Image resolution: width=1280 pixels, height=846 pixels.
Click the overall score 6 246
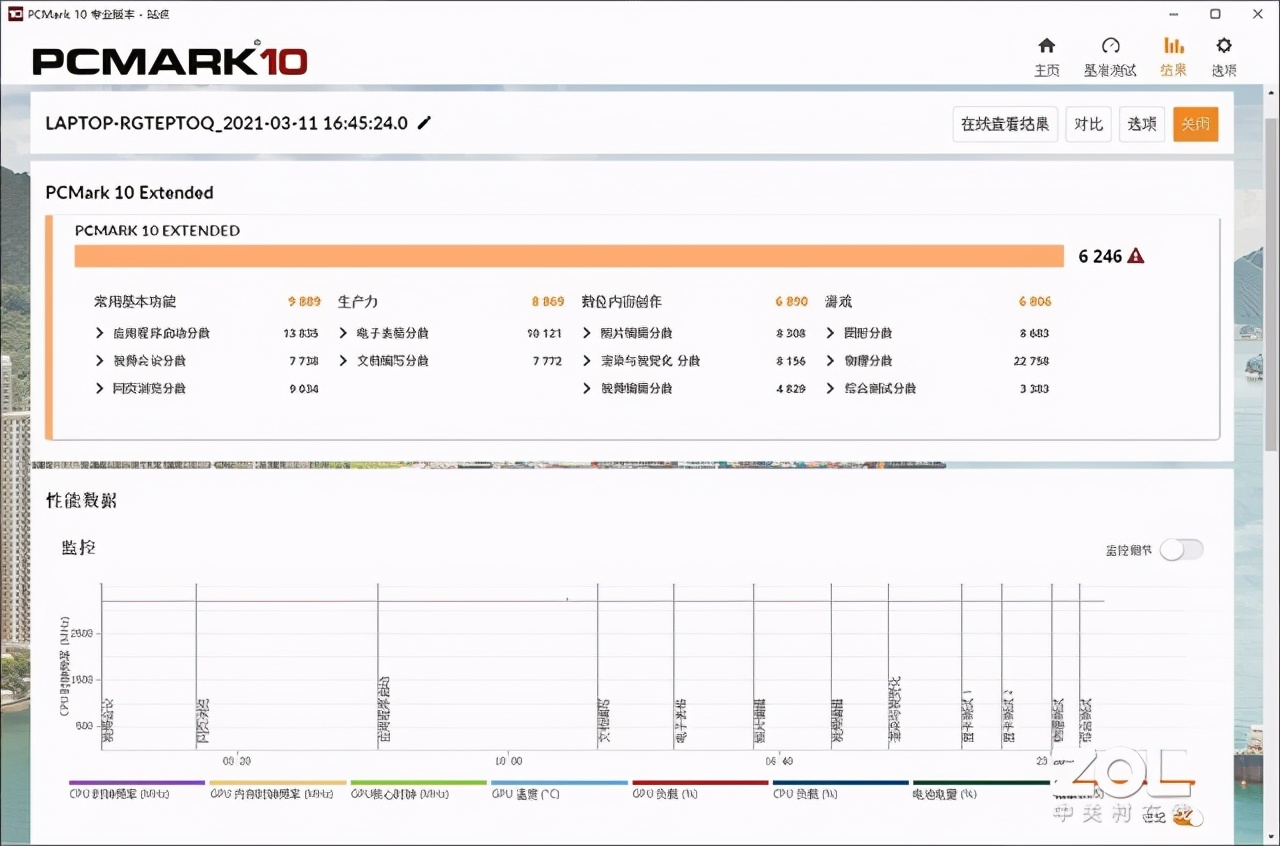pos(1100,256)
